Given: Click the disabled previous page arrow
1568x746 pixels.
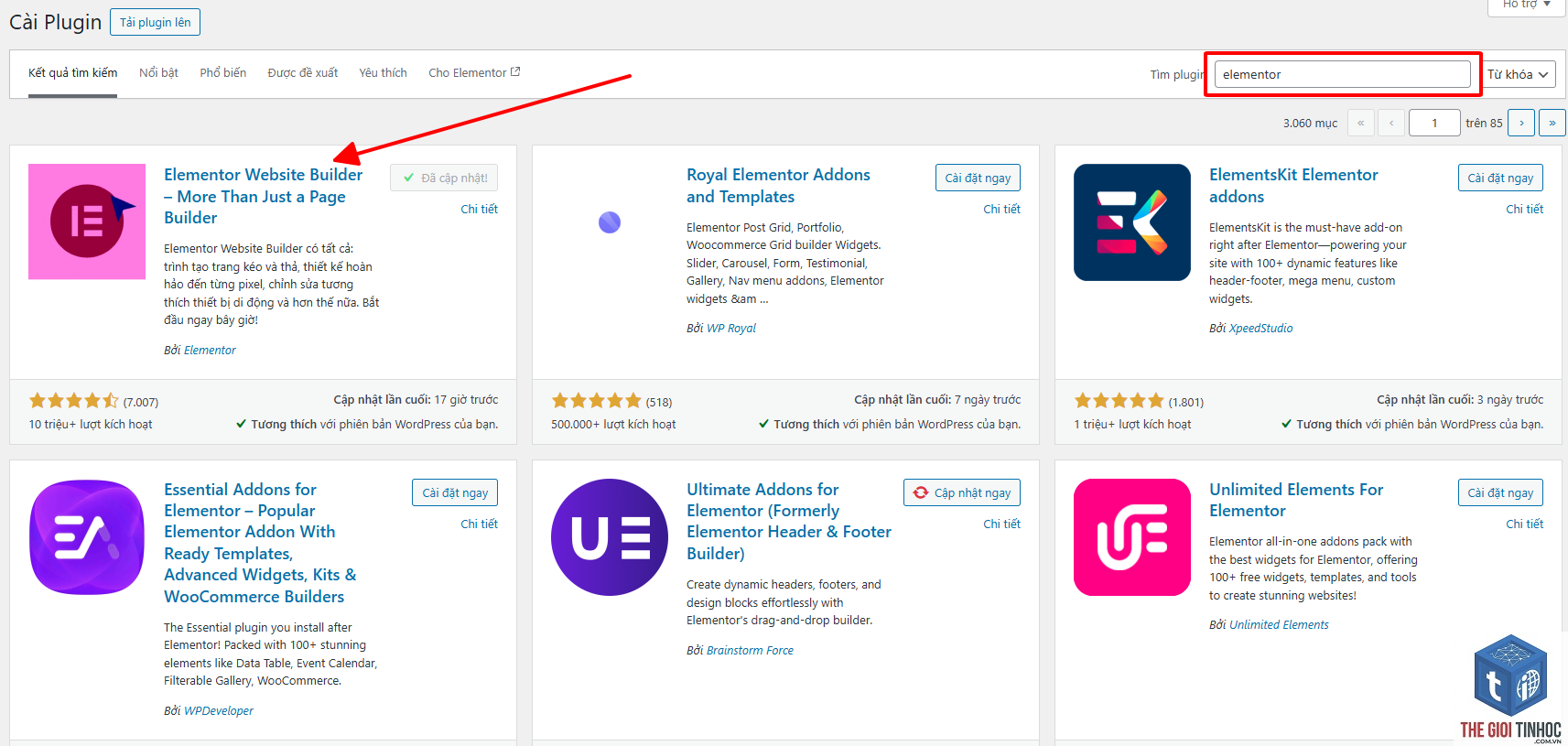Looking at the screenshot, I should [x=1391, y=123].
